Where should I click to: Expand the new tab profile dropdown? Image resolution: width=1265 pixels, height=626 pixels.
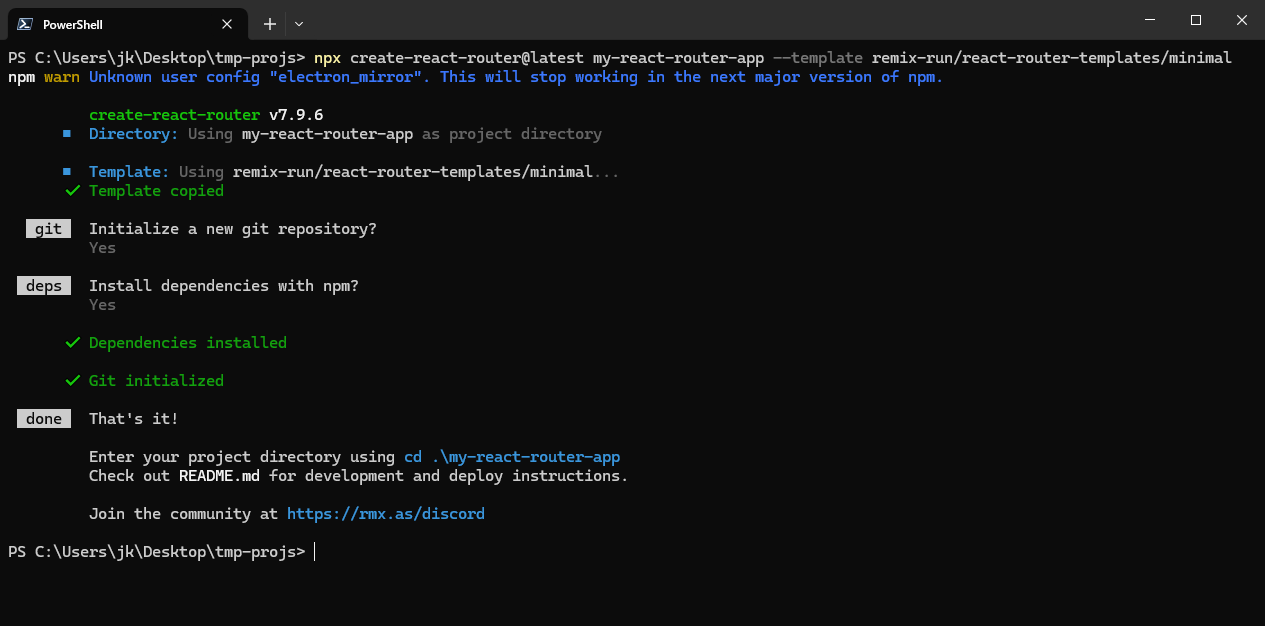coord(299,24)
